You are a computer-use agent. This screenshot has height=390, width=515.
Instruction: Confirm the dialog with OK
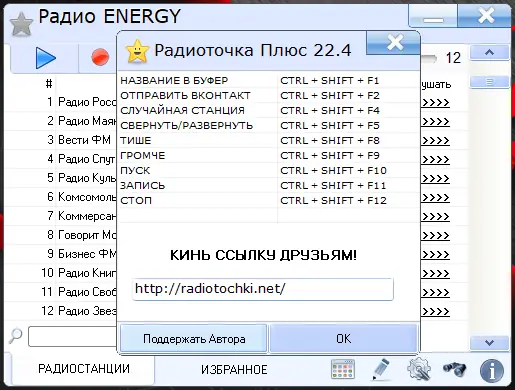point(344,339)
